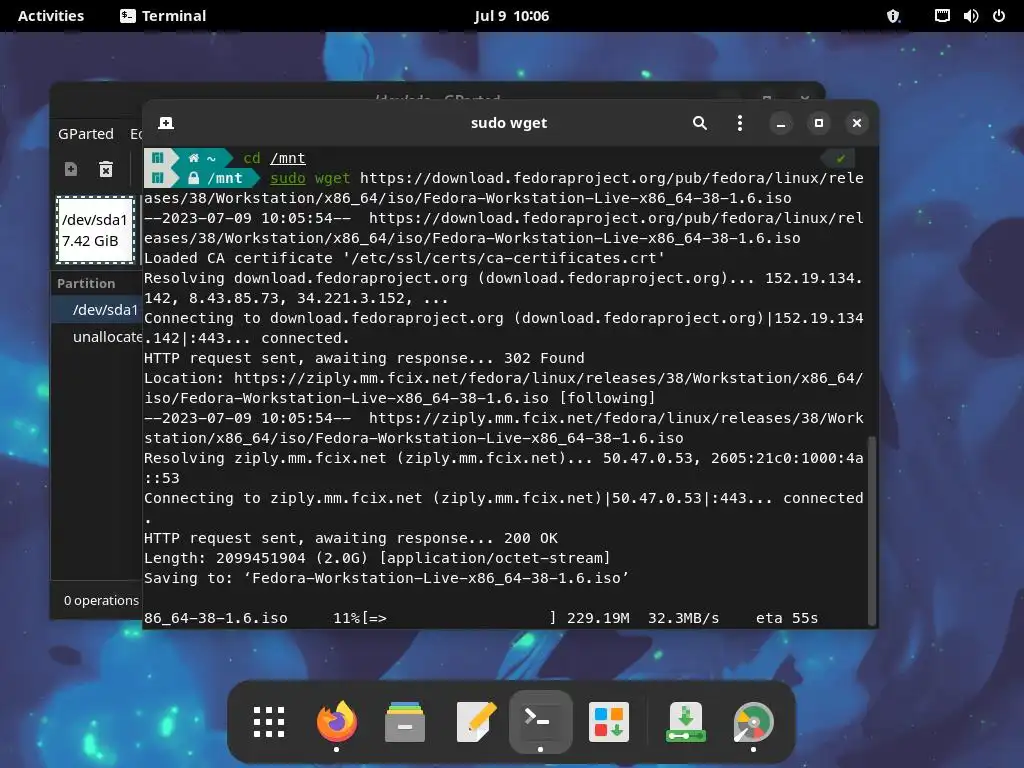Close the sudo wget terminal window

tap(856, 123)
